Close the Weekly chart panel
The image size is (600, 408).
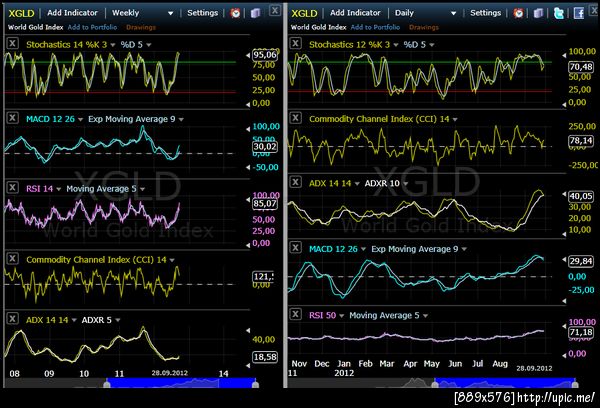click(275, 10)
